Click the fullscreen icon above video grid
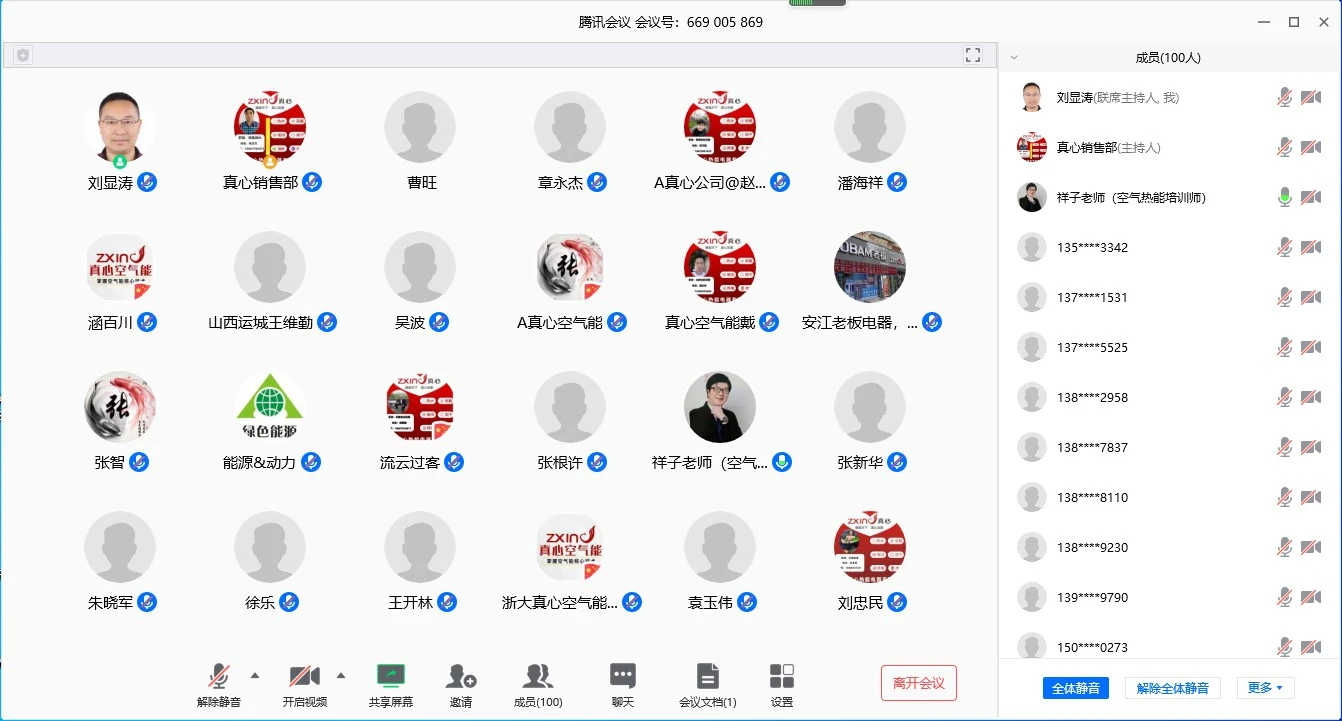Image resolution: width=1342 pixels, height=721 pixels. pos(973,55)
